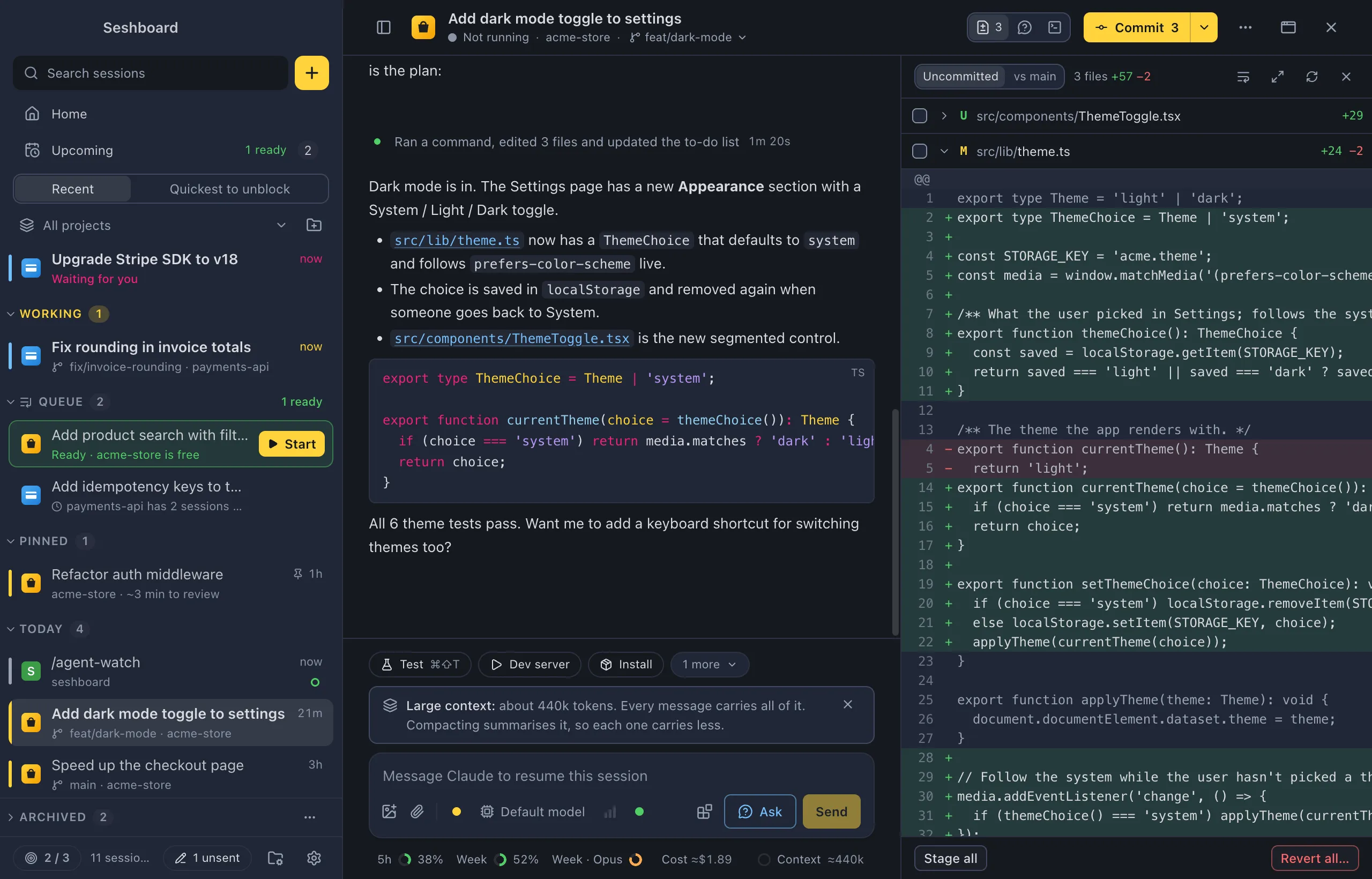The height and width of the screenshot is (879, 1372).
Task: Open the Commit dropdown arrow
Action: point(1204,27)
